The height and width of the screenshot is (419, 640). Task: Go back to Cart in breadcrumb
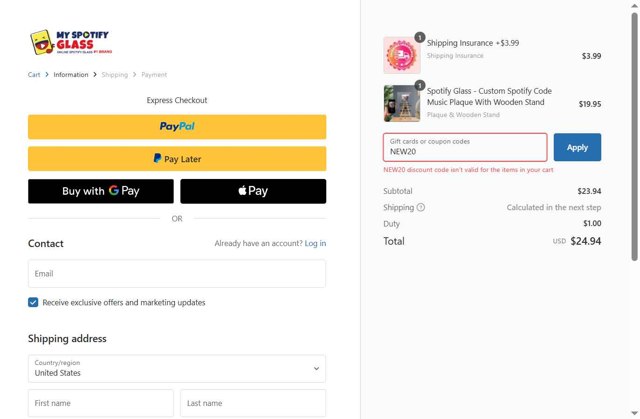click(x=34, y=75)
